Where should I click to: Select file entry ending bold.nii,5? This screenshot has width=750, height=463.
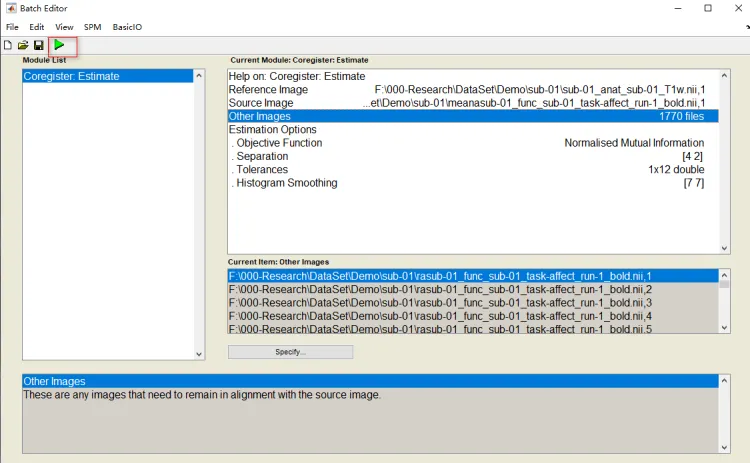pos(473,329)
